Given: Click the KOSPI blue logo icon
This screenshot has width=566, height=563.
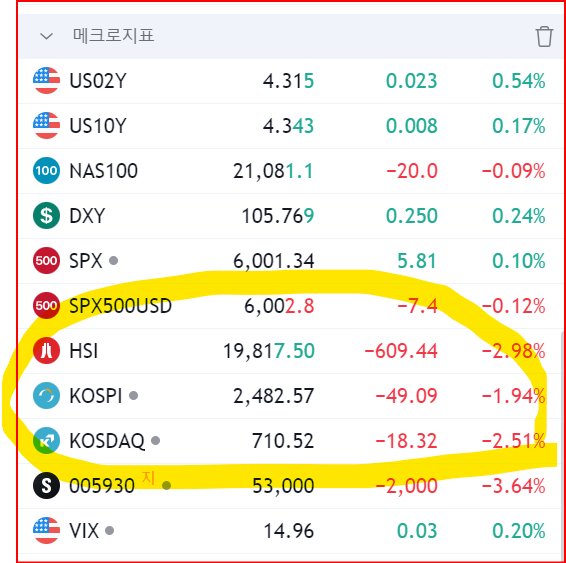Looking at the screenshot, I should pos(46,396).
